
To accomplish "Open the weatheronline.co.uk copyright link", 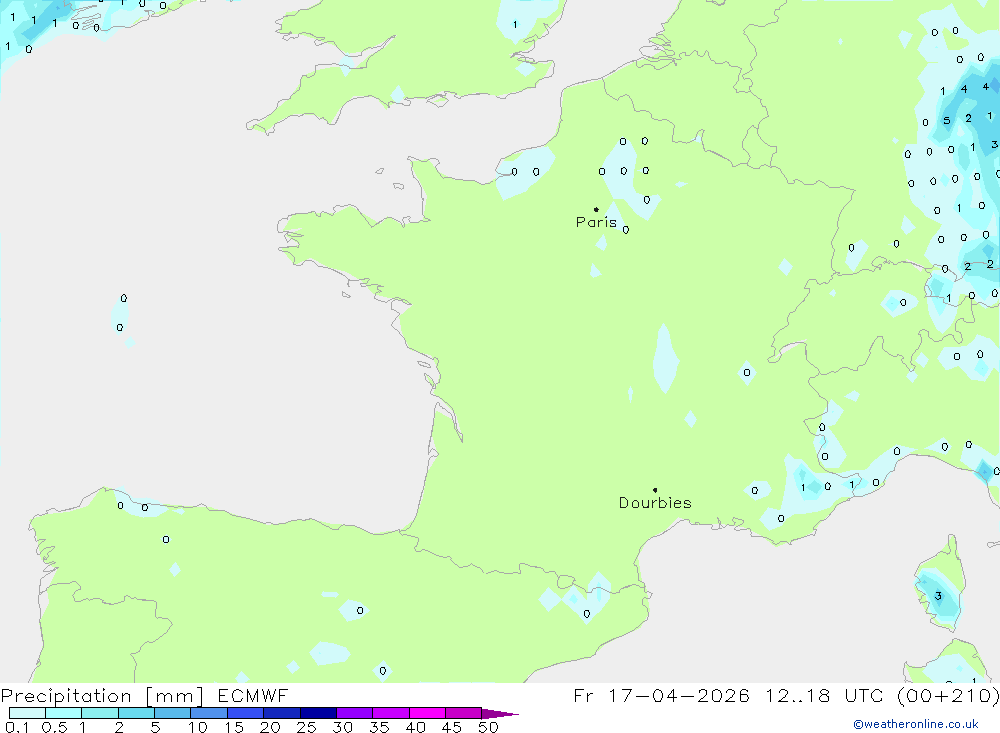I will tap(916, 724).
